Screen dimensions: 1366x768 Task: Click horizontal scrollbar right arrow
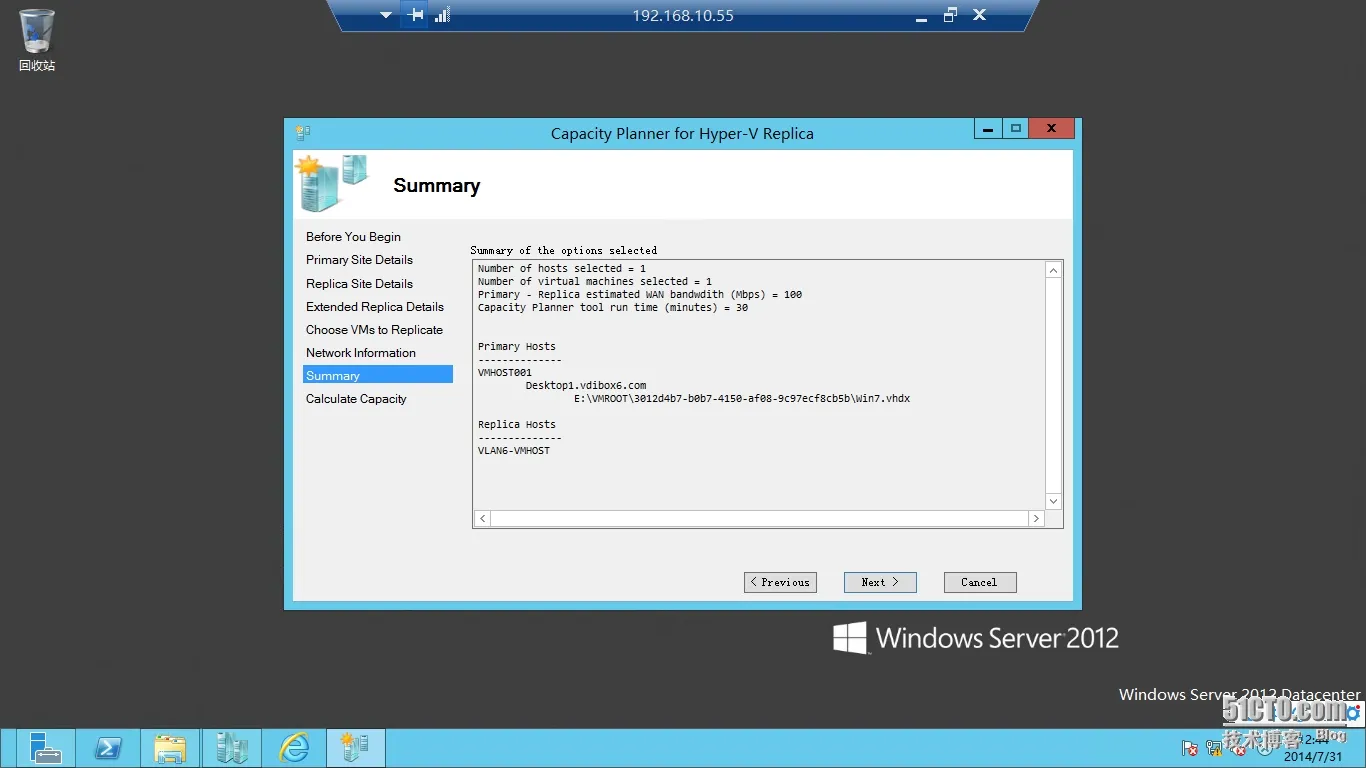[1036, 519]
